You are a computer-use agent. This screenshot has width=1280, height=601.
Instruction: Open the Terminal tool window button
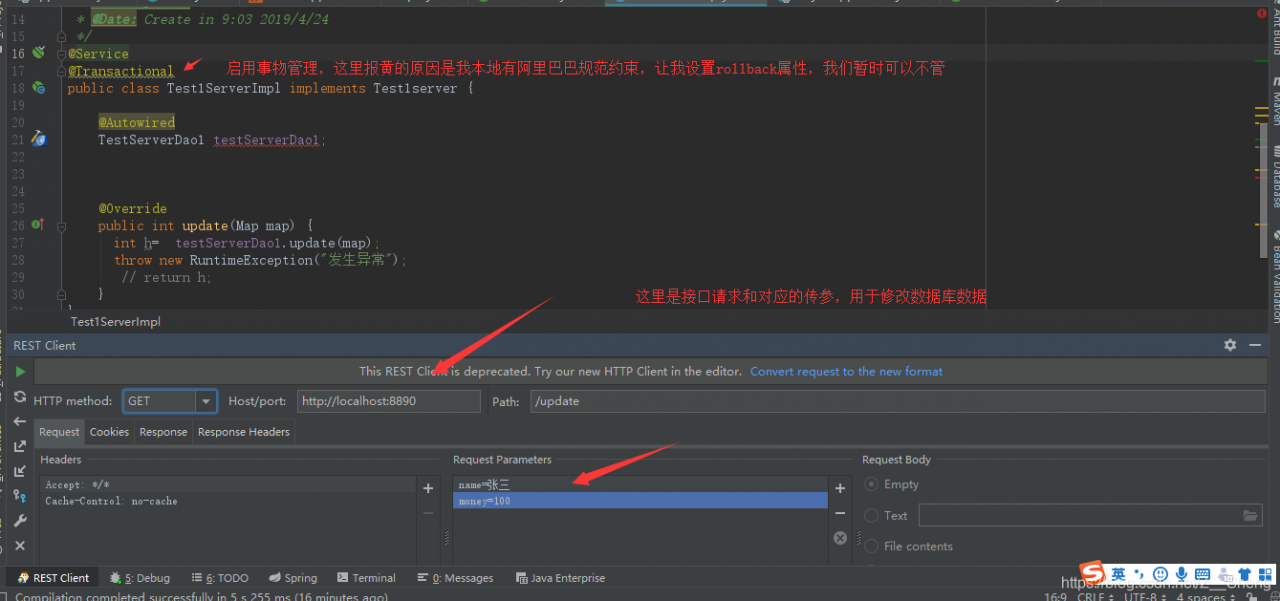(367, 578)
